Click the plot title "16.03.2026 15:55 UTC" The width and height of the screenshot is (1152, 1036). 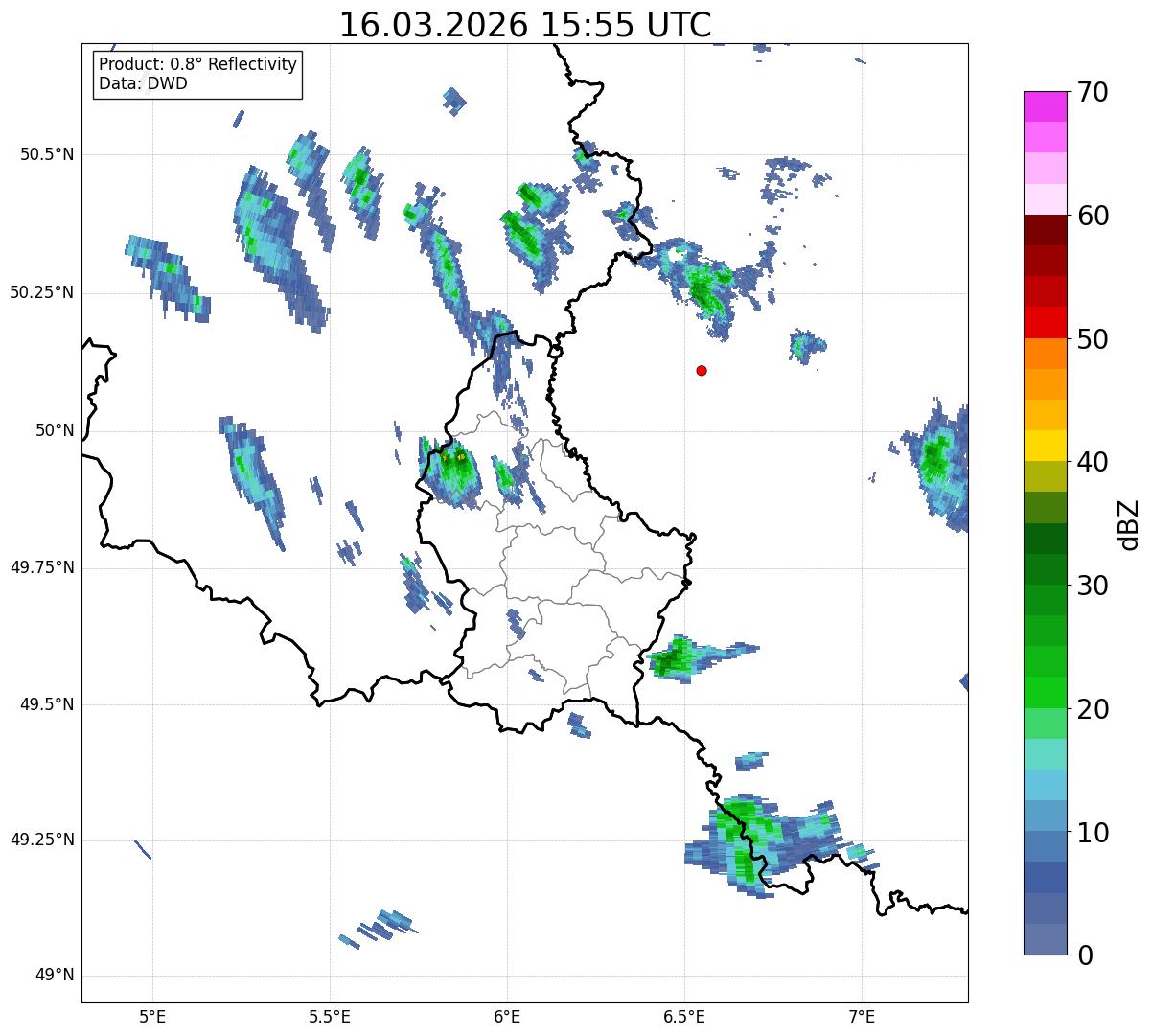(525, 25)
